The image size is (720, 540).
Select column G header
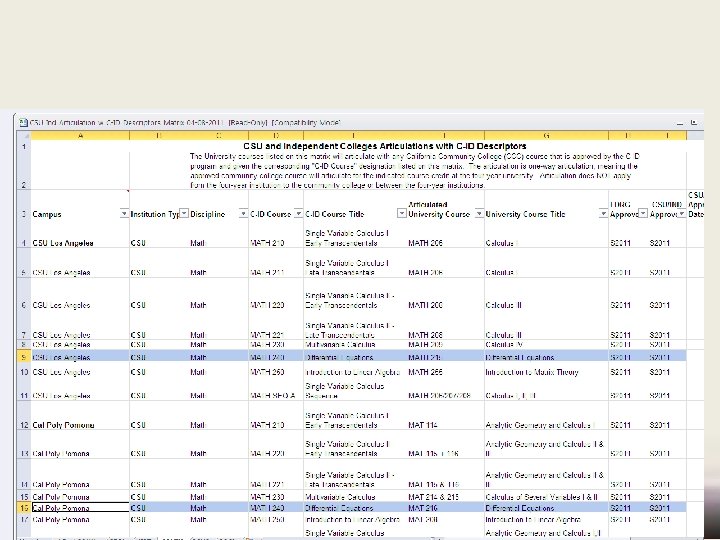[x=546, y=135]
